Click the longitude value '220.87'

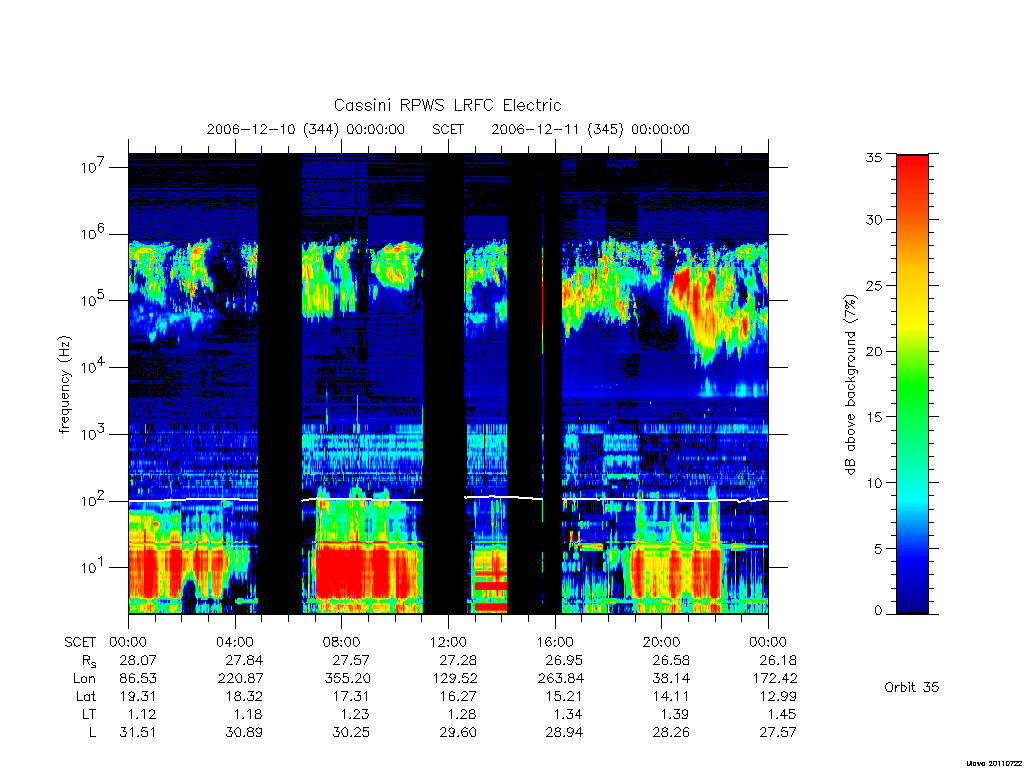point(240,679)
